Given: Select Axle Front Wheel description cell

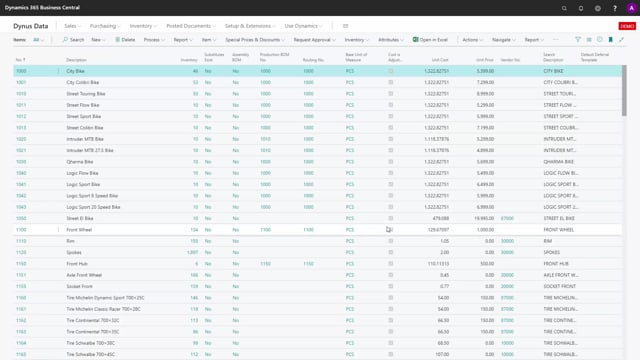Looking at the screenshot, I should (84, 275).
